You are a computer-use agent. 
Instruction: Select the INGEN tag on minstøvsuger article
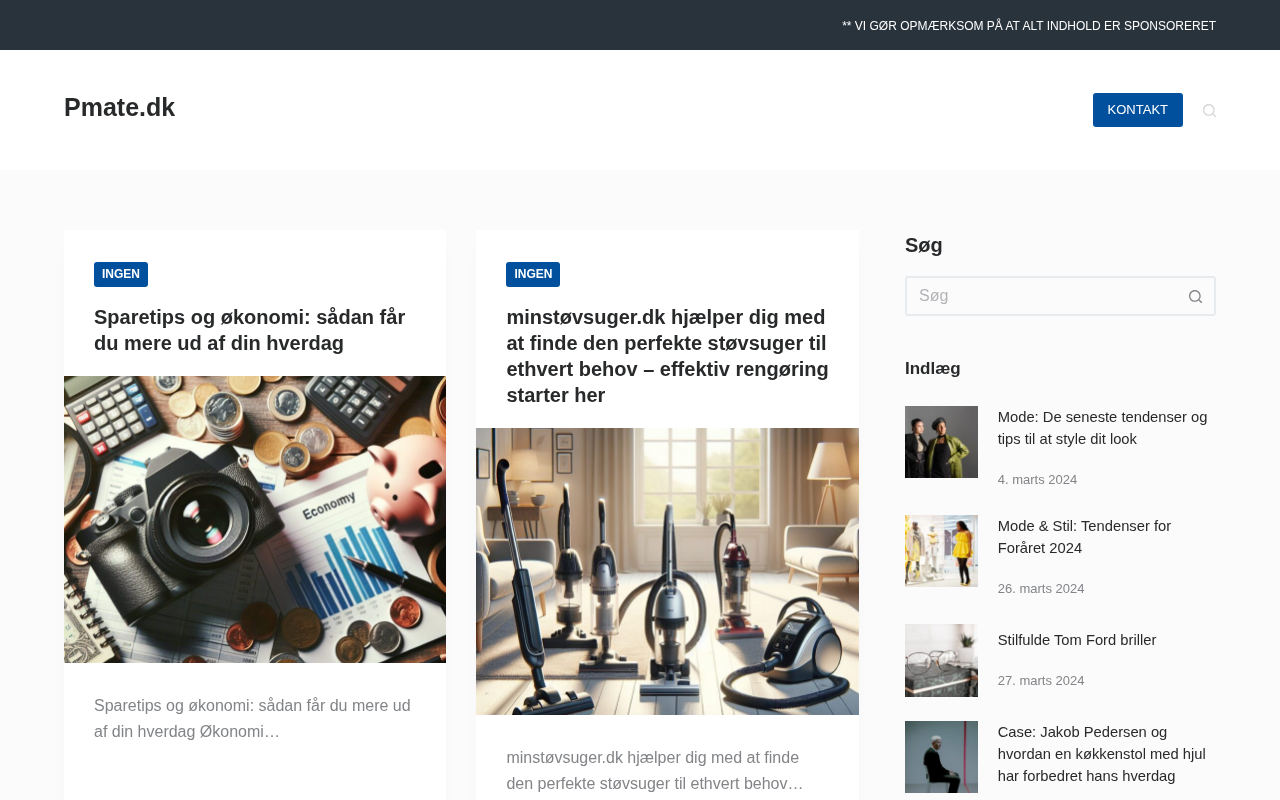pyautogui.click(x=533, y=274)
